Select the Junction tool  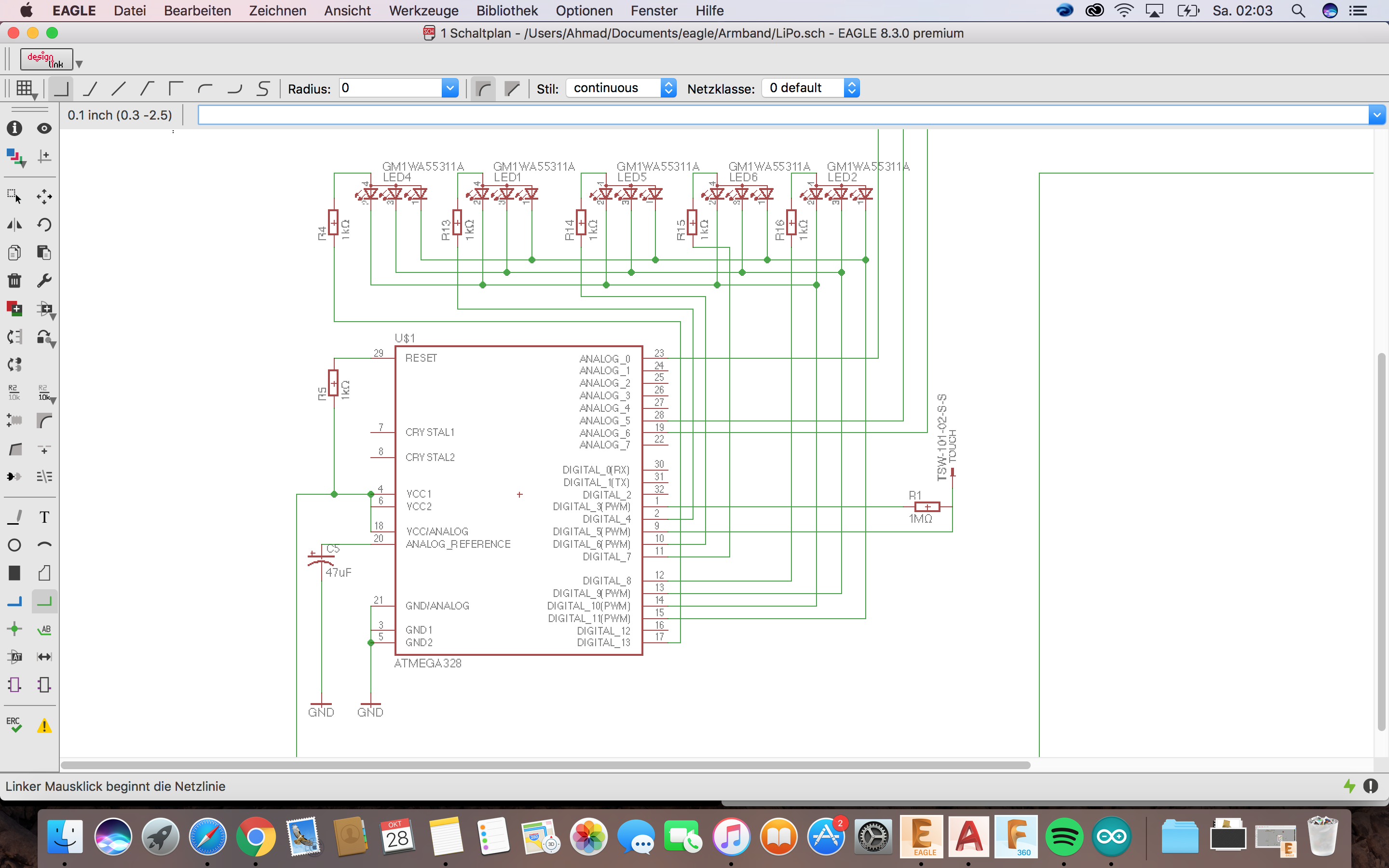(x=14, y=629)
